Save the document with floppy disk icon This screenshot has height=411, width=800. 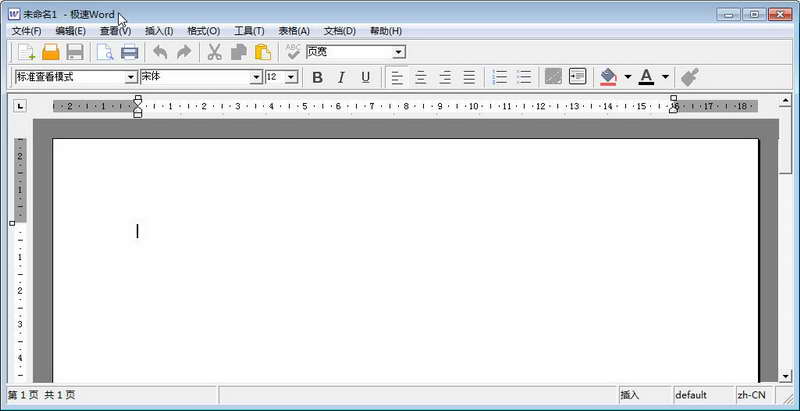click(75, 52)
